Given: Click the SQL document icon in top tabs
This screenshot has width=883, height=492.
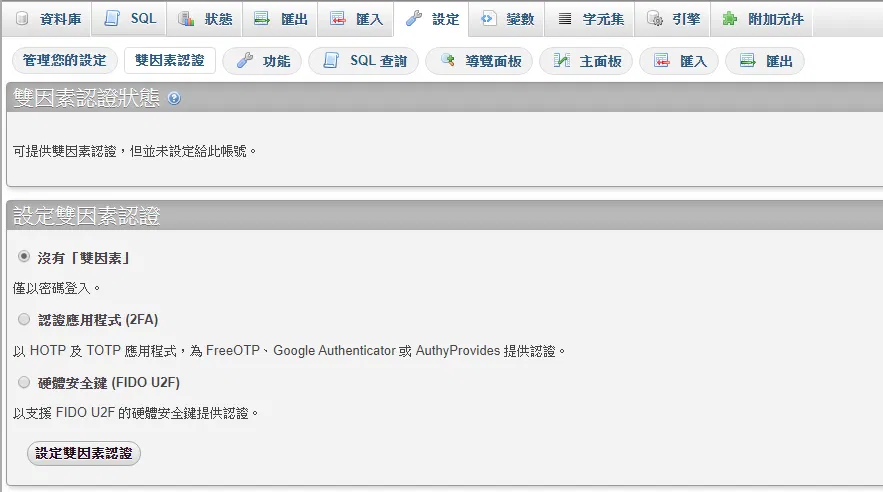Looking at the screenshot, I should 112,19.
